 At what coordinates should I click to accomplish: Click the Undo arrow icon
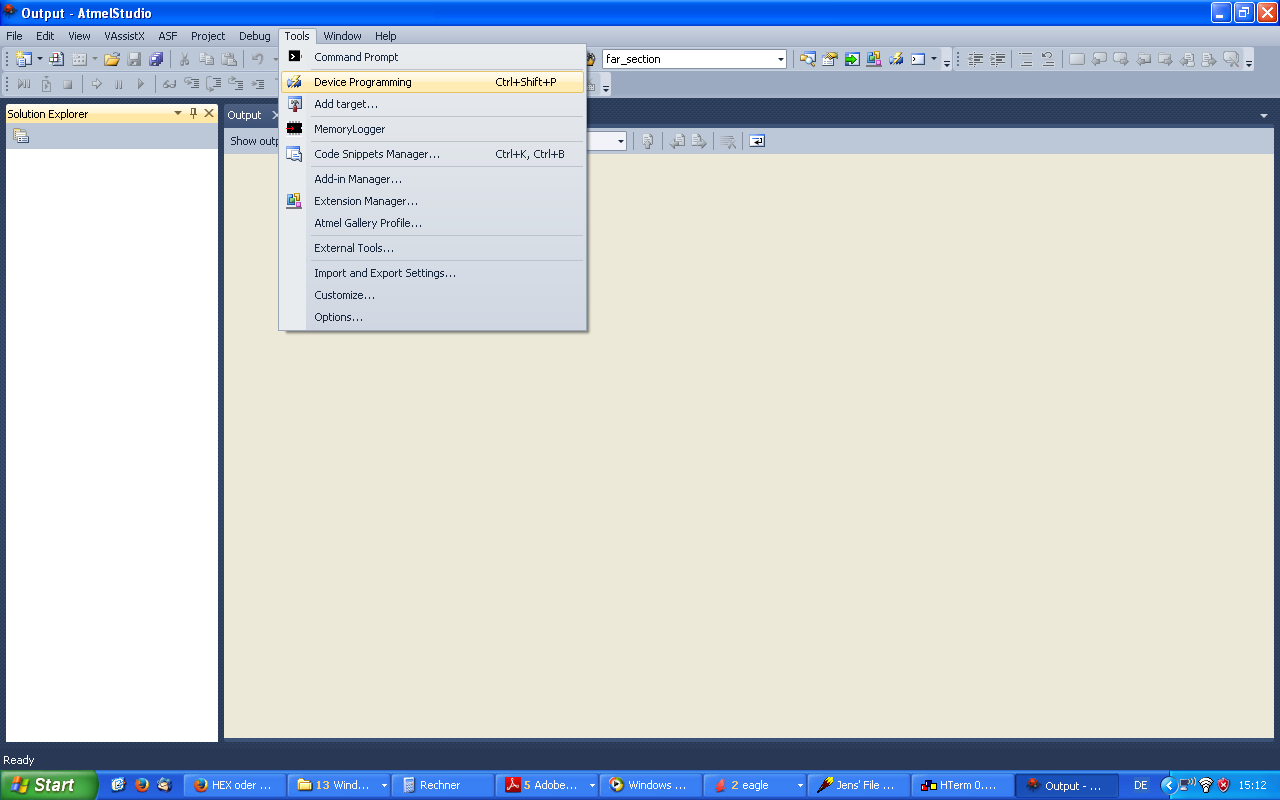[257, 59]
